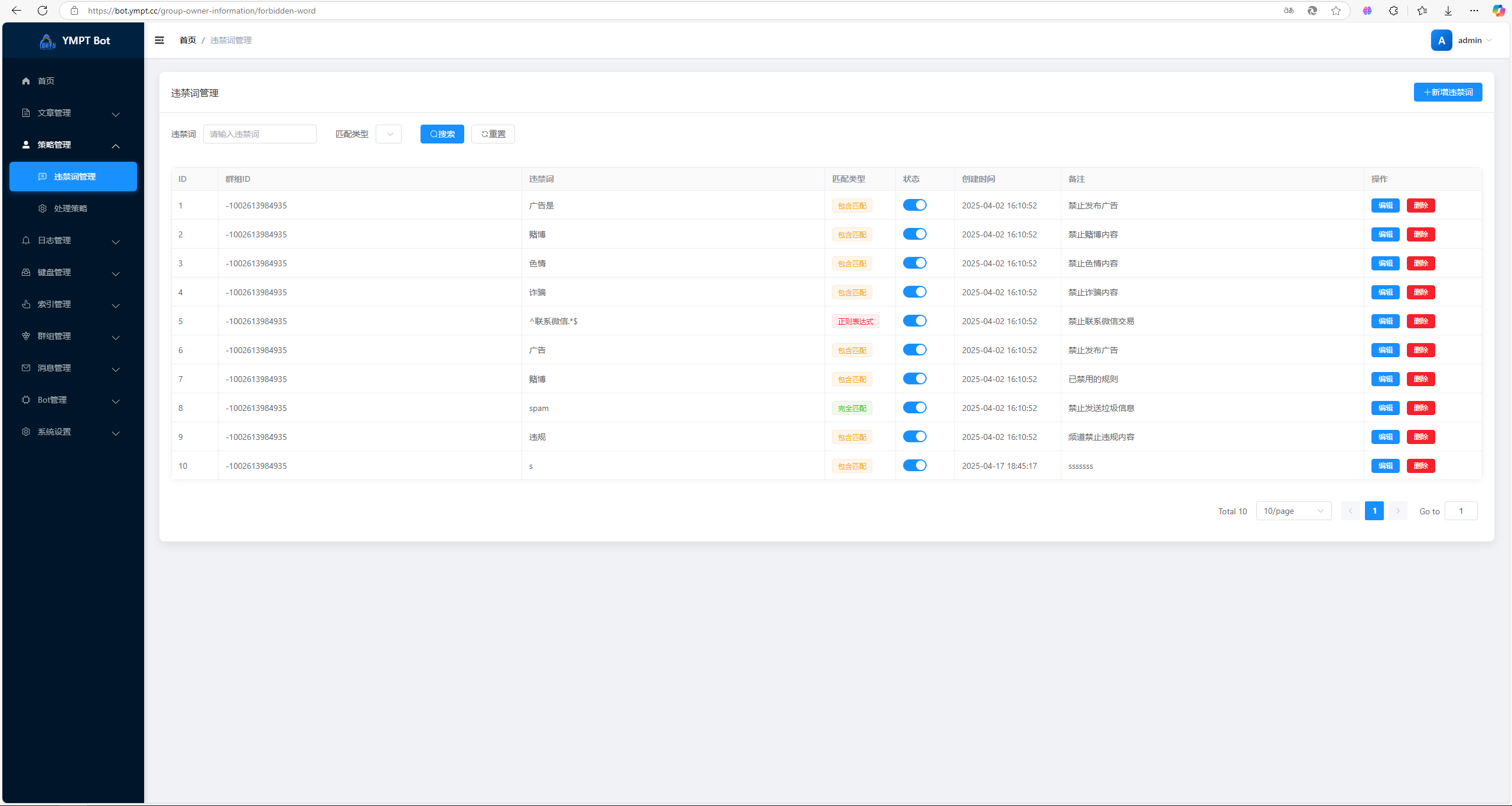Open browser downloads icon
Viewport: 1512px width, 806px height.
point(1448,11)
